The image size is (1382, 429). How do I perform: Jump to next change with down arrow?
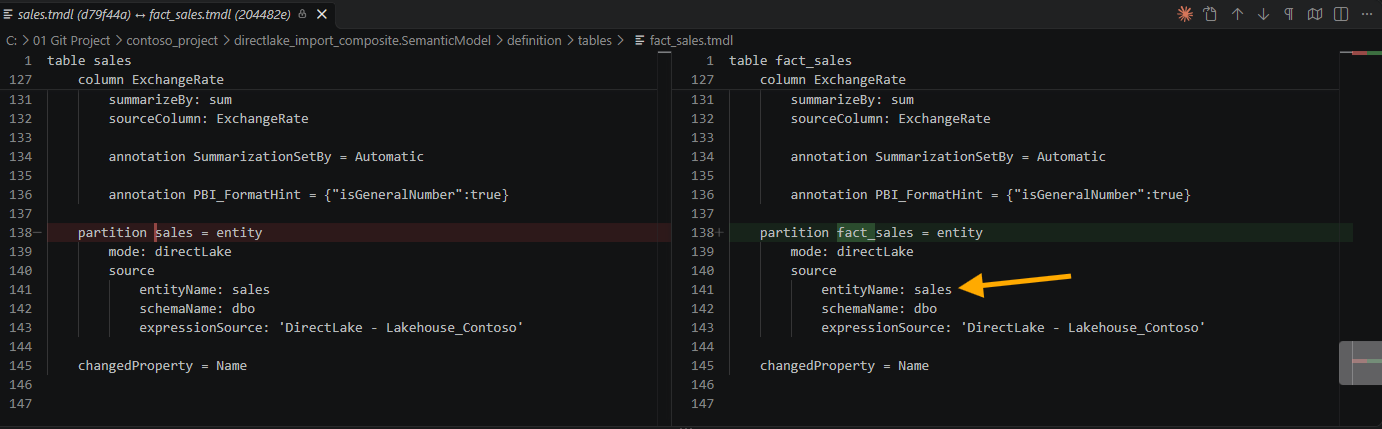(x=1263, y=14)
